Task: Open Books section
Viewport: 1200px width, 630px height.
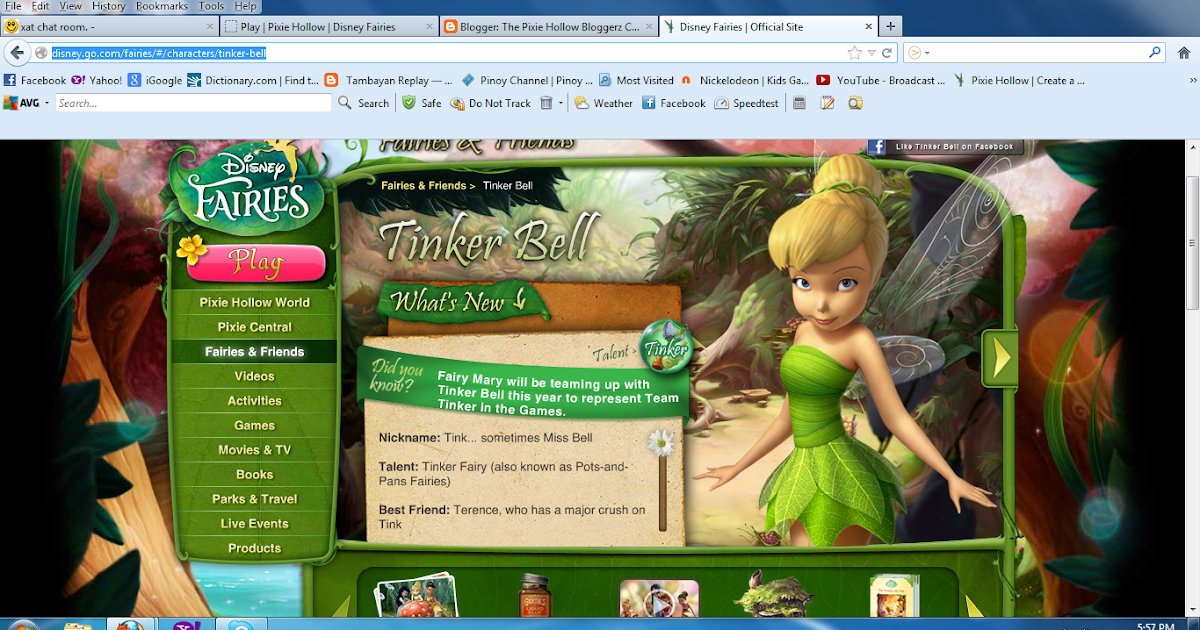Action: 254,474
